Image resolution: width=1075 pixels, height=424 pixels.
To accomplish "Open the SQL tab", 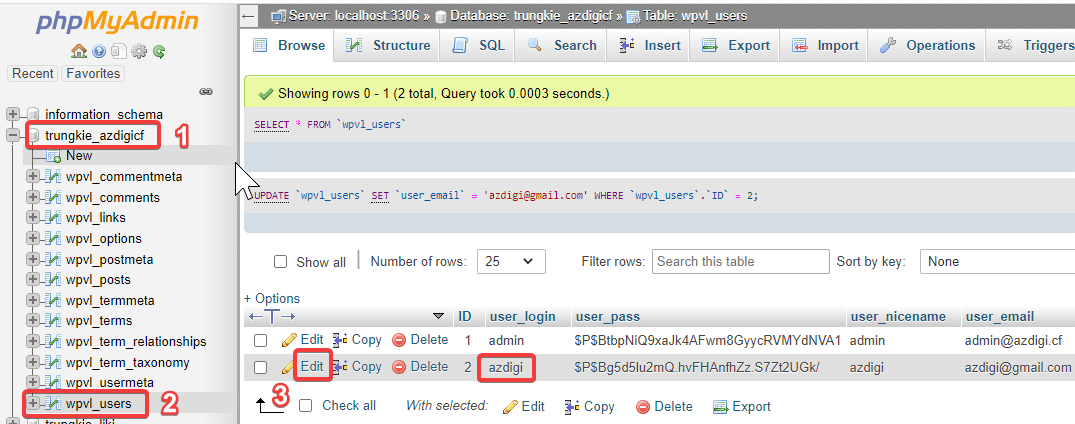I will click(x=479, y=45).
